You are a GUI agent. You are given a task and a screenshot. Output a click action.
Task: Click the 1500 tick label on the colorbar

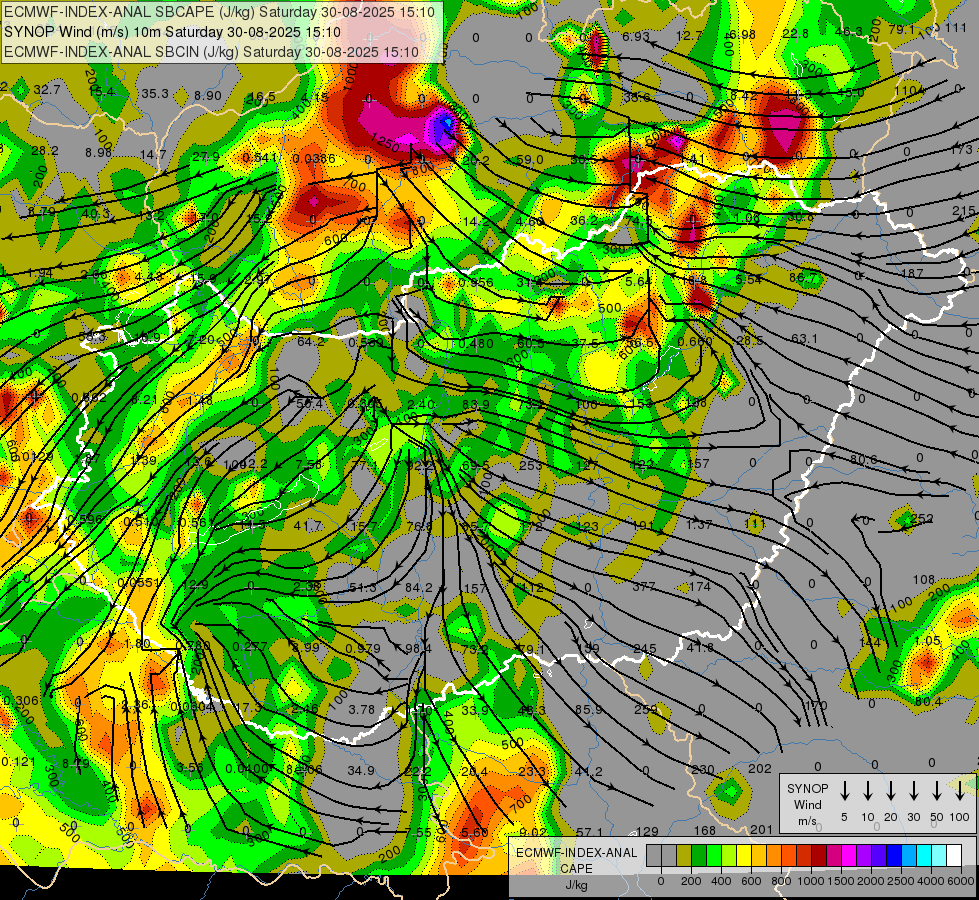point(841,881)
